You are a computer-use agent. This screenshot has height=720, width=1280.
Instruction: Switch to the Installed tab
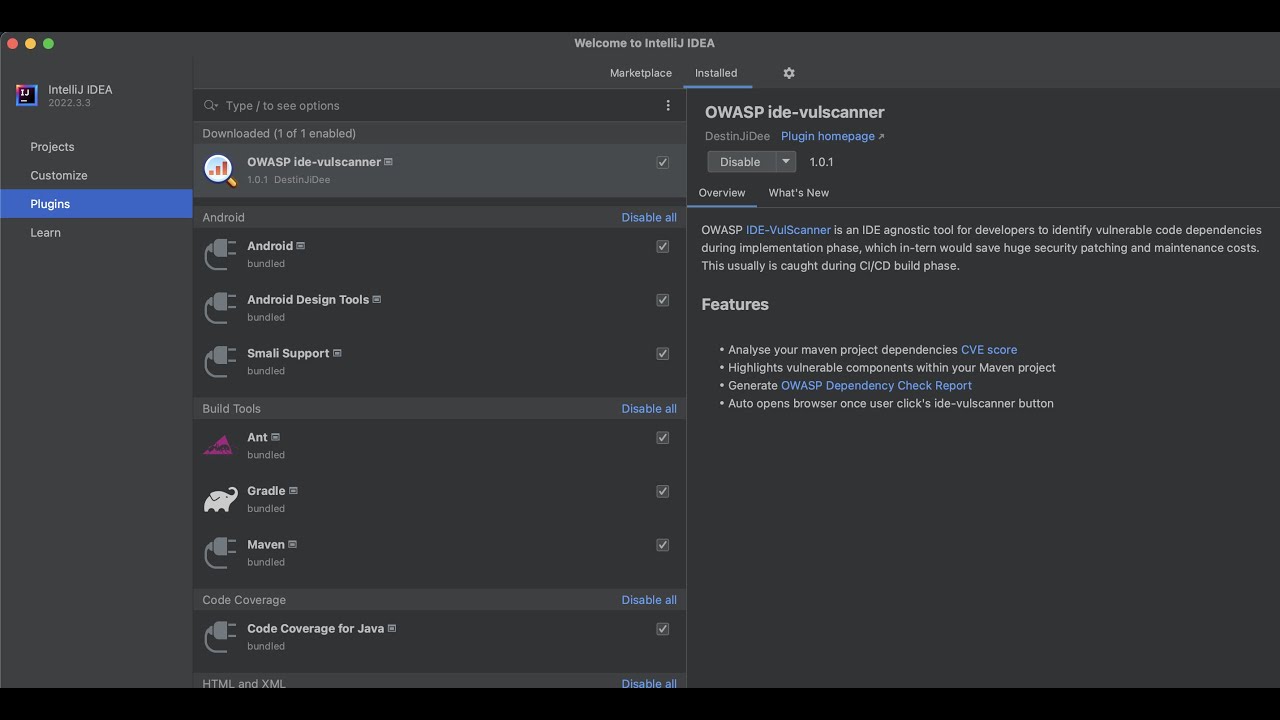716,73
